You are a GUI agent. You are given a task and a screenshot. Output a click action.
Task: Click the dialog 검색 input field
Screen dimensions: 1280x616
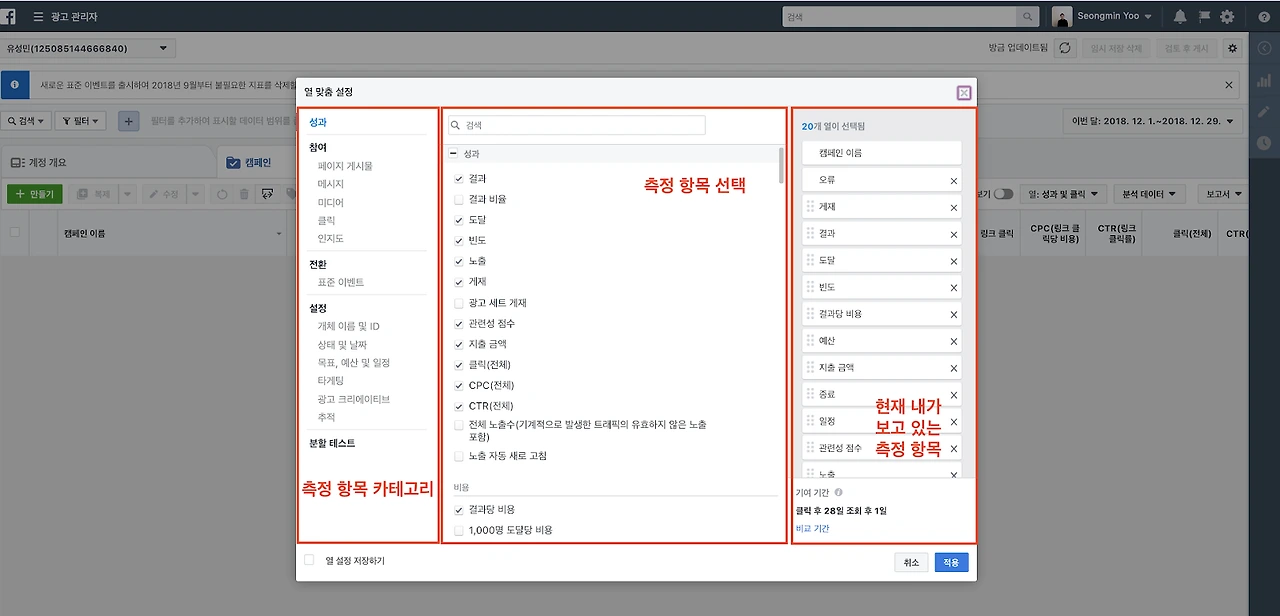(x=577, y=125)
